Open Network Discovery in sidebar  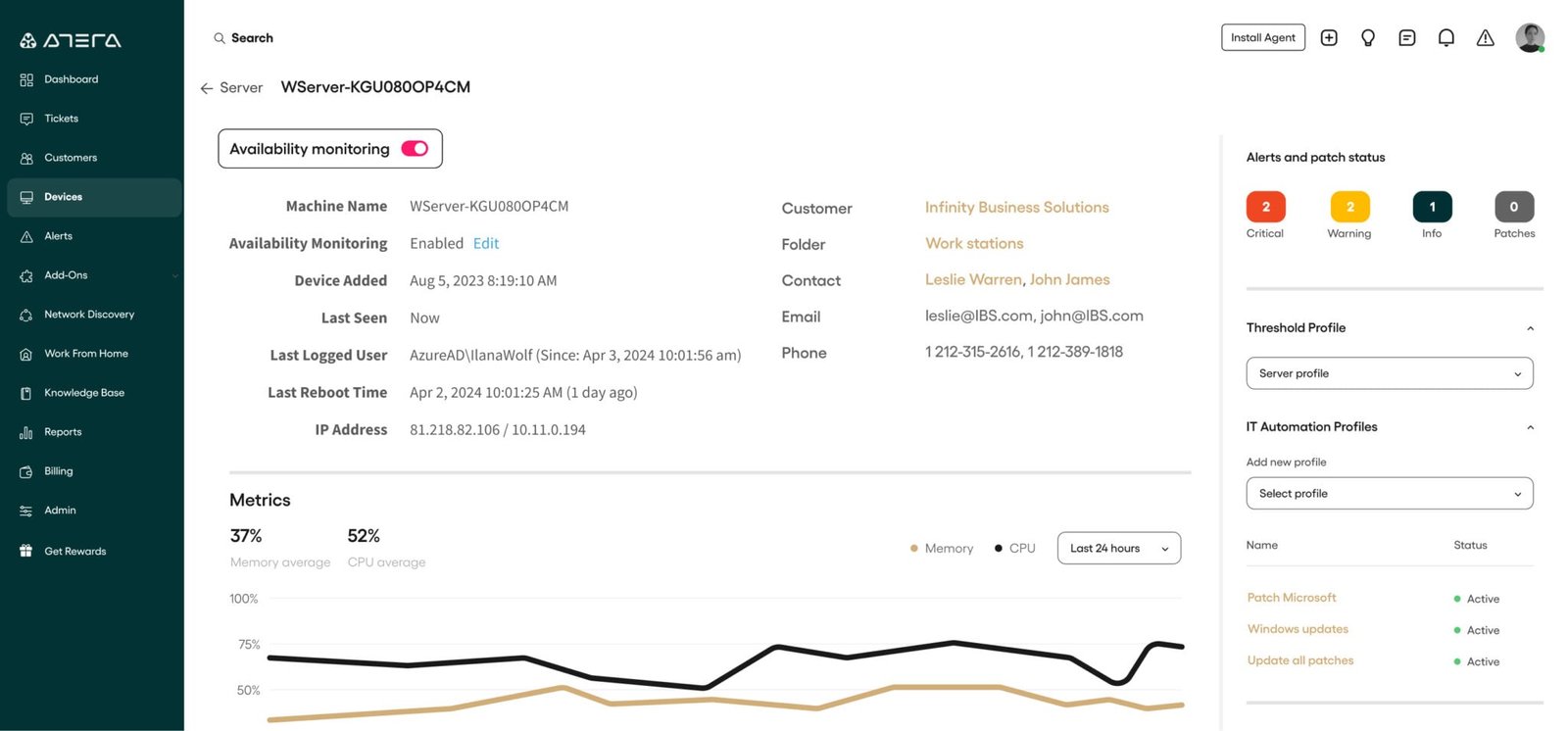[94, 315]
